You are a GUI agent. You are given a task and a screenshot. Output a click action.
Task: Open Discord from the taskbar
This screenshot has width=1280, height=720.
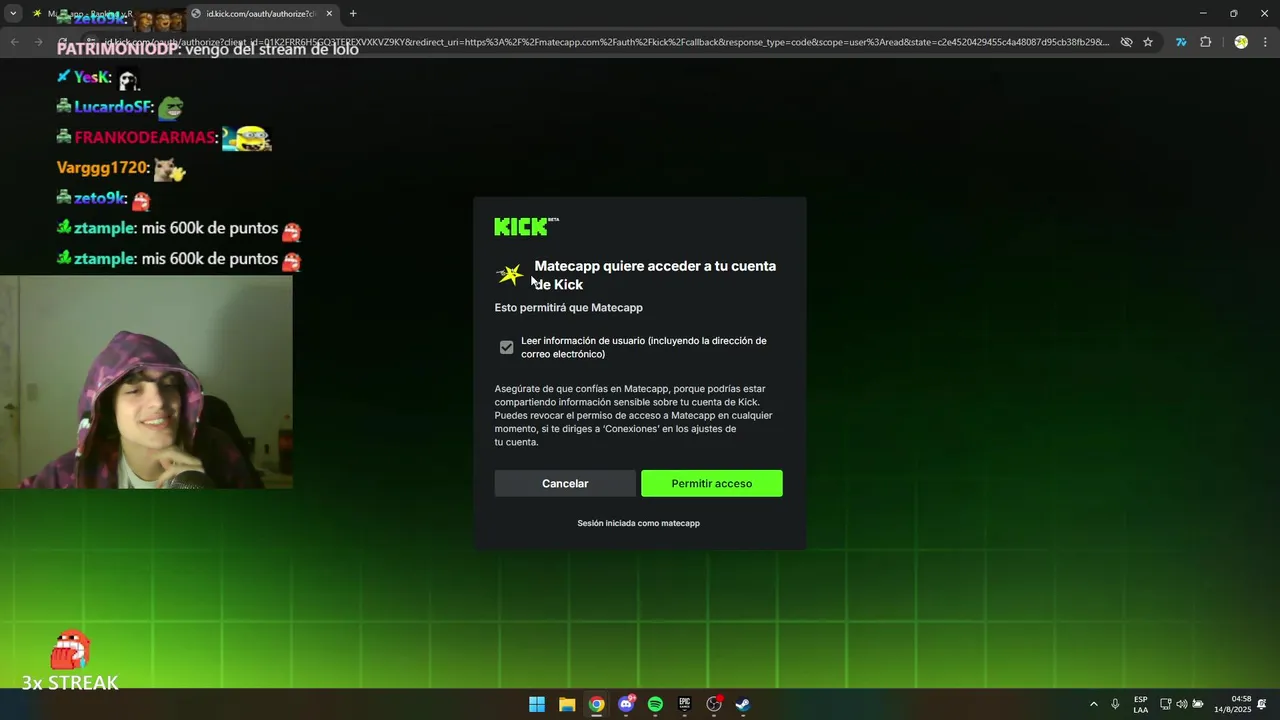pyautogui.click(x=626, y=704)
